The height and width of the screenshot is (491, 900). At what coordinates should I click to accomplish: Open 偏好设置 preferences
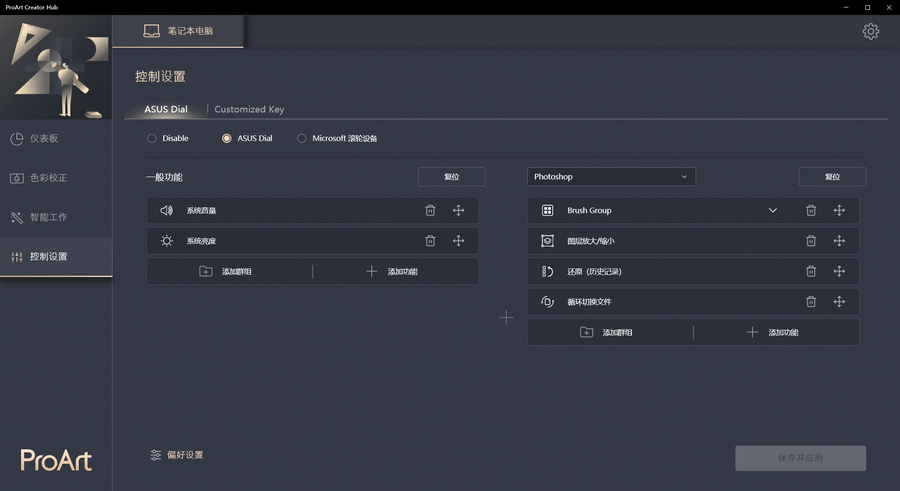point(176,455)
